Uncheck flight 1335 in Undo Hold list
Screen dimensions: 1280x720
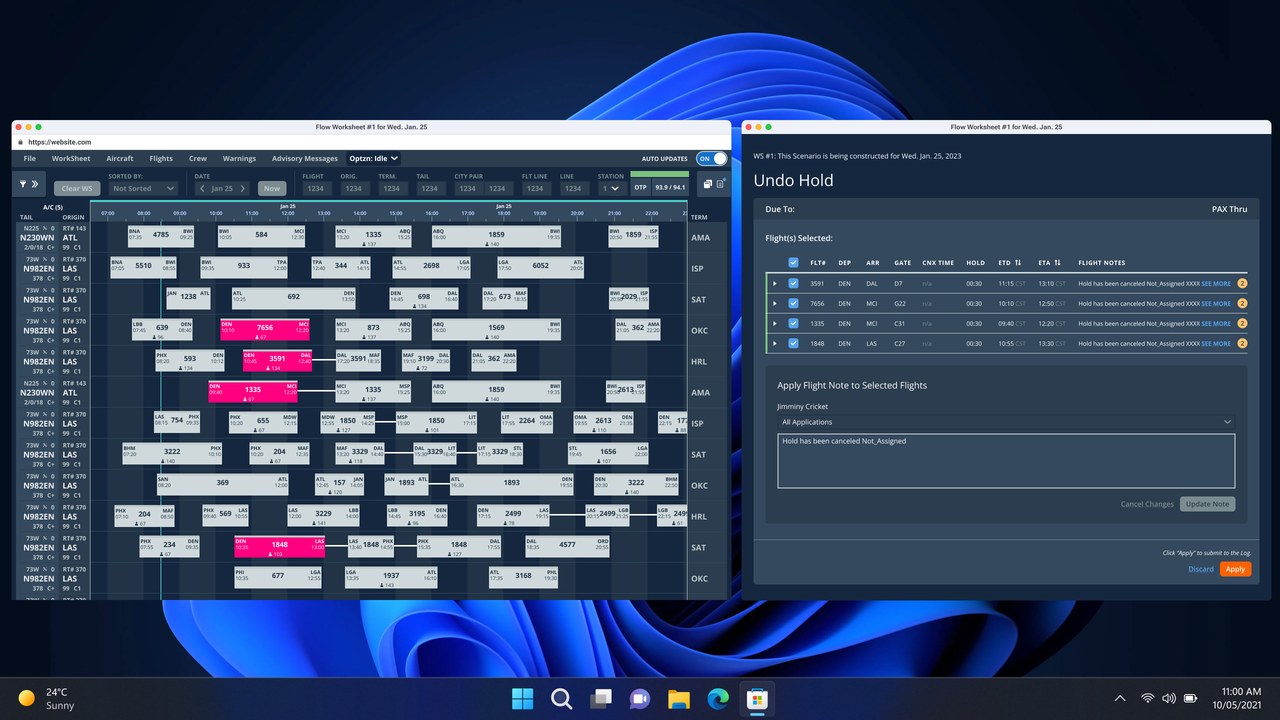[793, 324]
